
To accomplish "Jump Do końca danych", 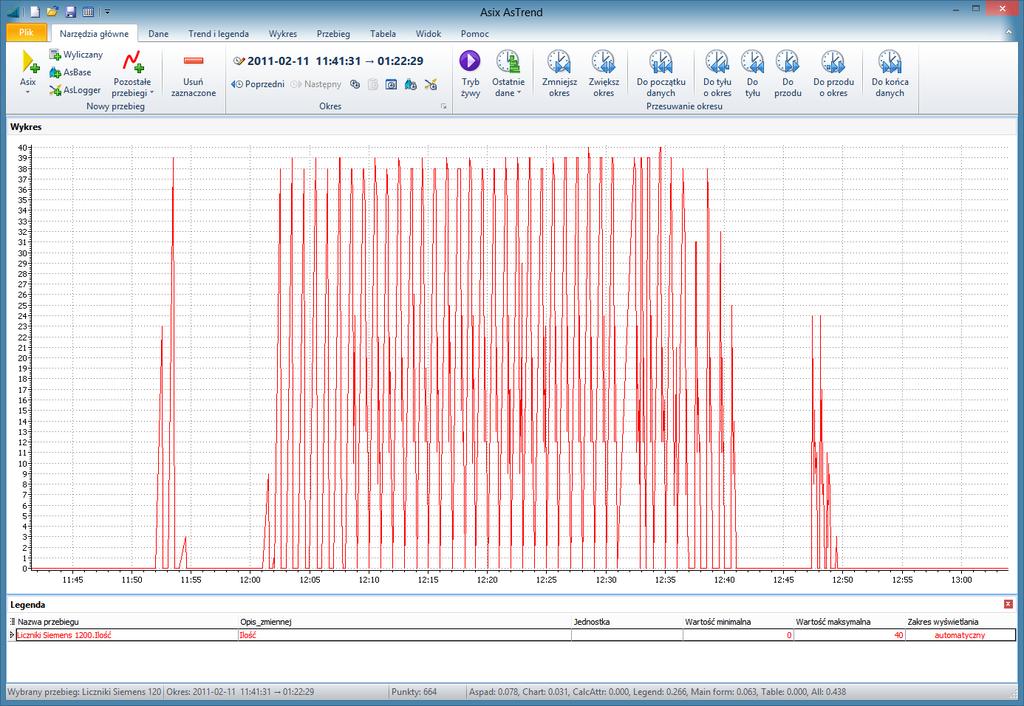I will [x=889, y=73].
